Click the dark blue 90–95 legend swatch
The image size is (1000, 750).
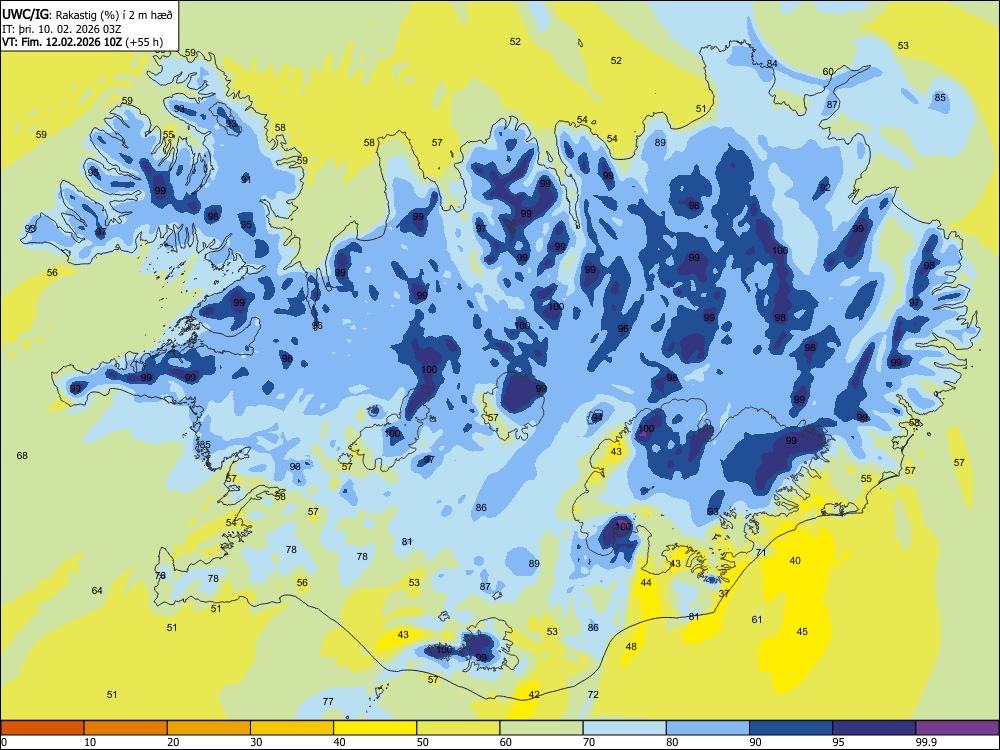pyautogui.click(x=791, y=728)
